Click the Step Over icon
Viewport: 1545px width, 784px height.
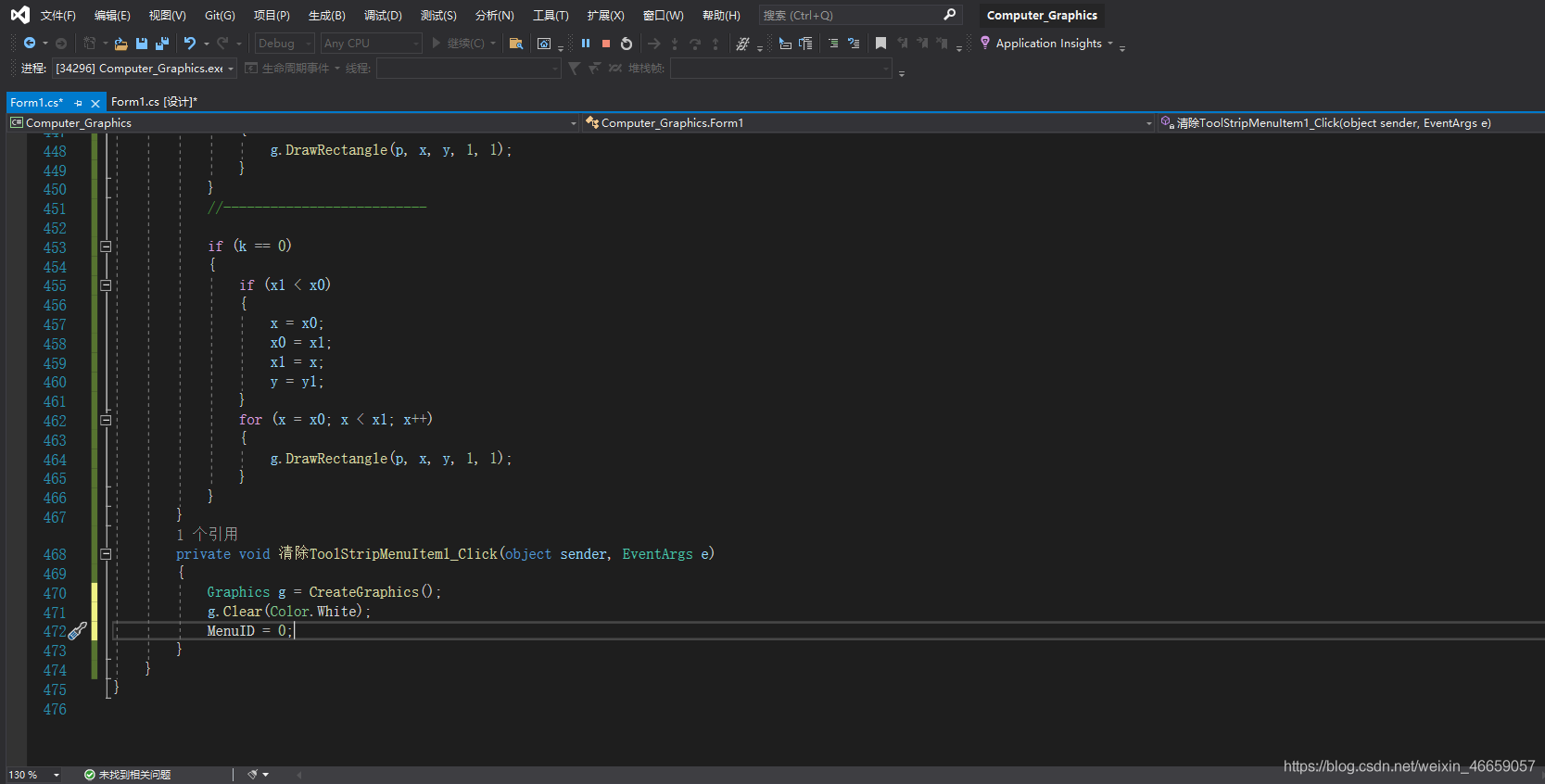(695, 44)
